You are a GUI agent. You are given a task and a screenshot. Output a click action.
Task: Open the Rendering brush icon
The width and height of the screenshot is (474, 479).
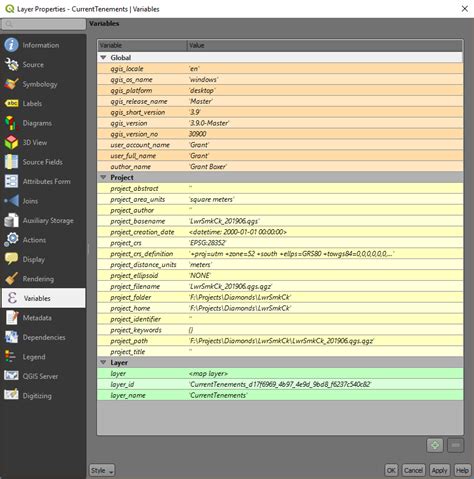(11, 279)
